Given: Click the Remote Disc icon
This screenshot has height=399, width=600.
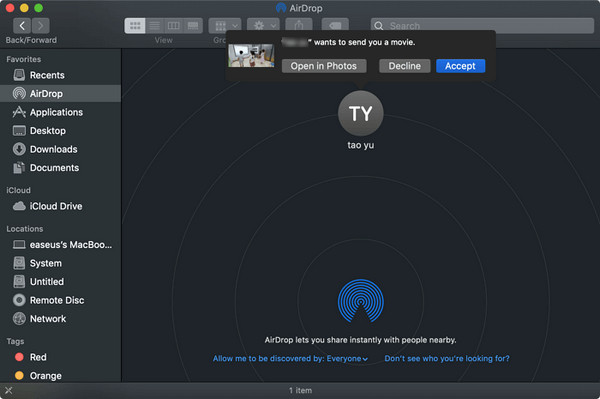Looking at the screenshot, I should coord(19,300).
